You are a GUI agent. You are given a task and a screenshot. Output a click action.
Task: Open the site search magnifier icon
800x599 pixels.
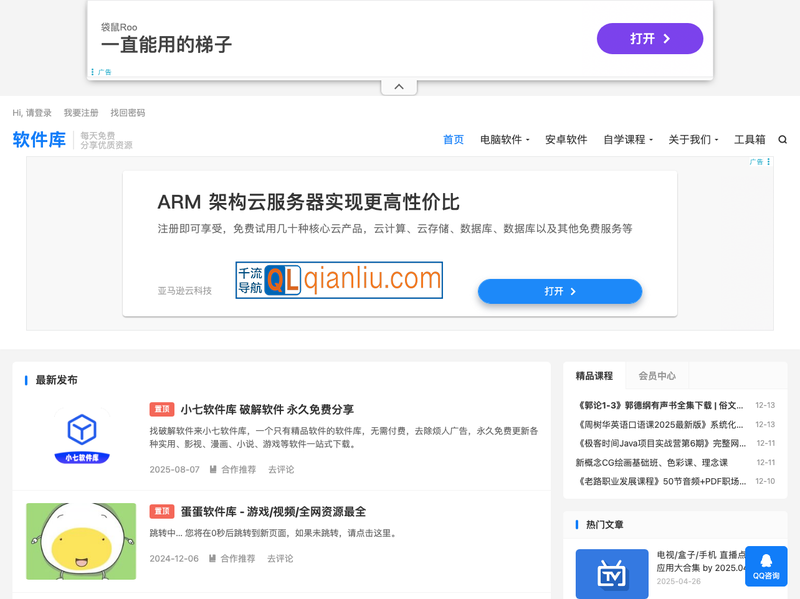(783, 140)
